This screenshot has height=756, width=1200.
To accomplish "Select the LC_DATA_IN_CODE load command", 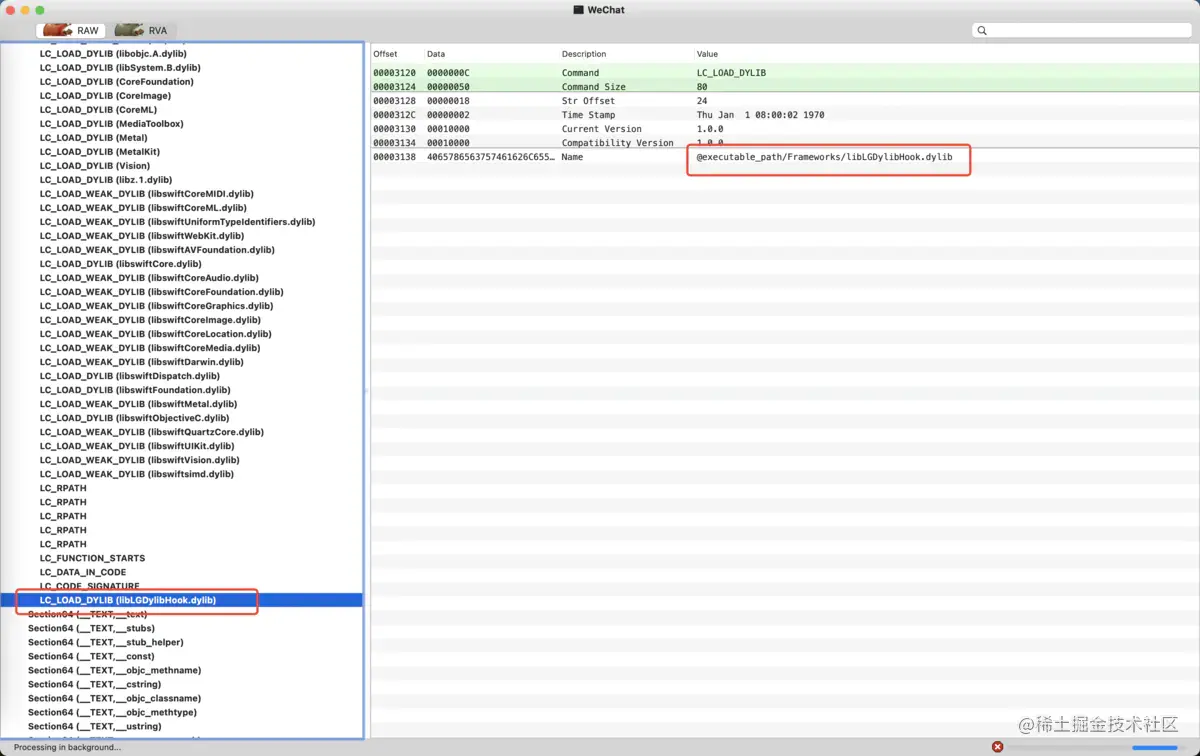I will [x=83, y=572].
